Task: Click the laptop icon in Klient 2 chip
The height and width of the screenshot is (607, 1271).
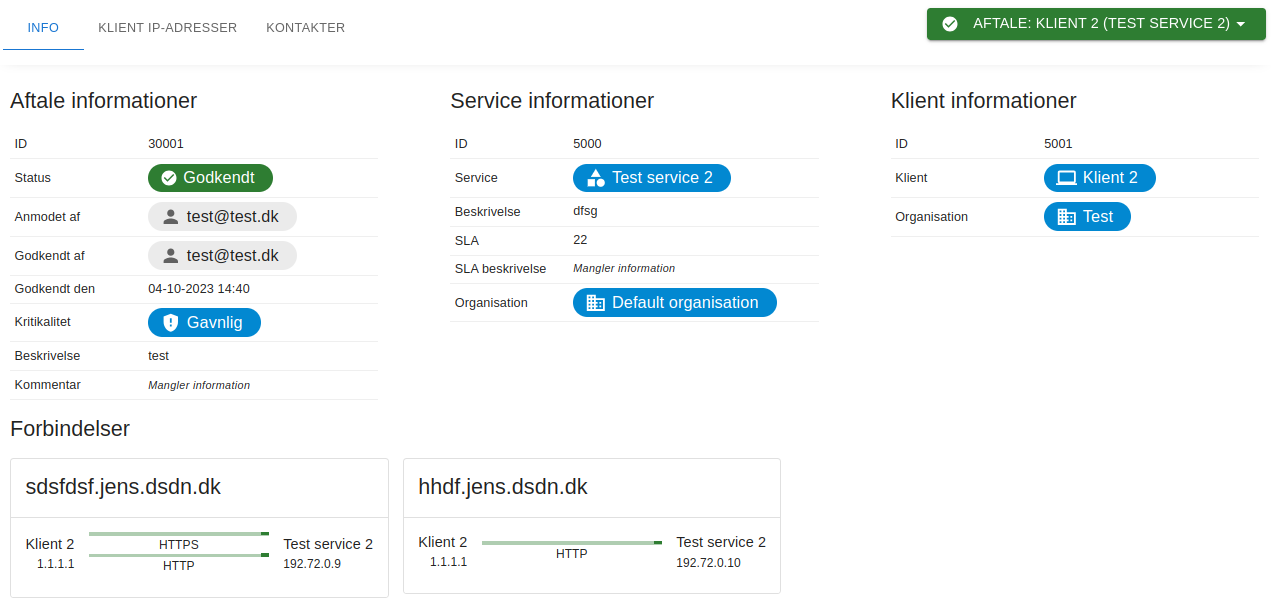Action: click(x=1066, y=178)
